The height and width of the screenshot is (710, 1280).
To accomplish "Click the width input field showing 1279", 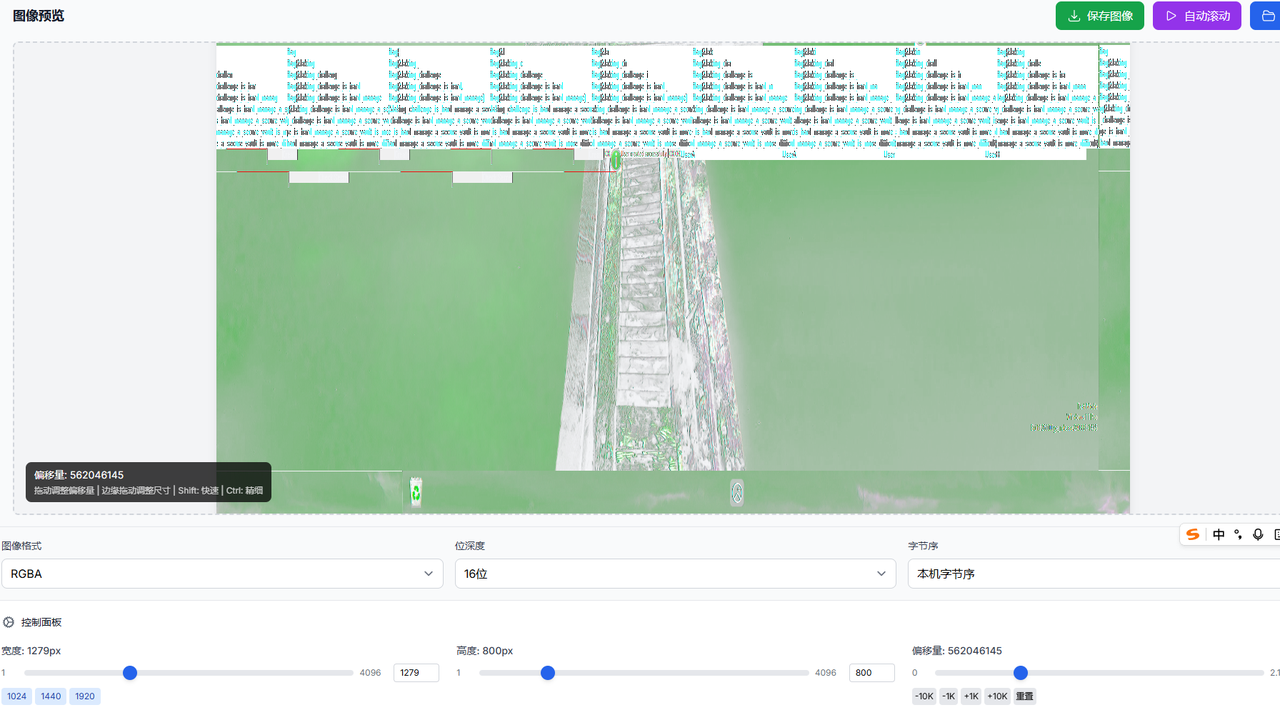I will (415, 673).
